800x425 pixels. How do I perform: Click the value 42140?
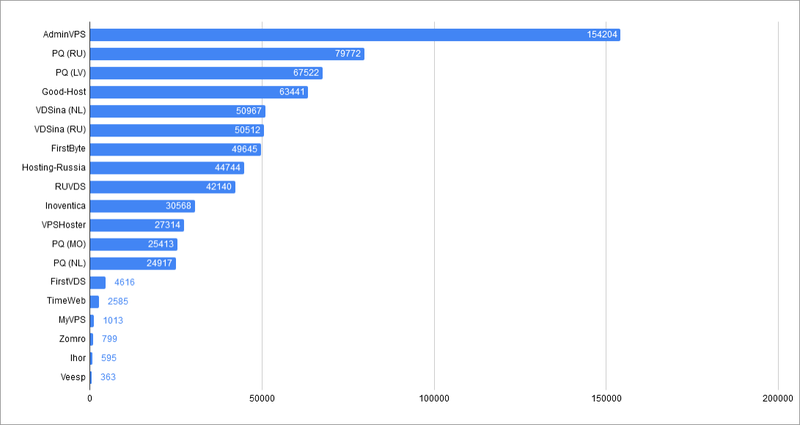point(219,187)
